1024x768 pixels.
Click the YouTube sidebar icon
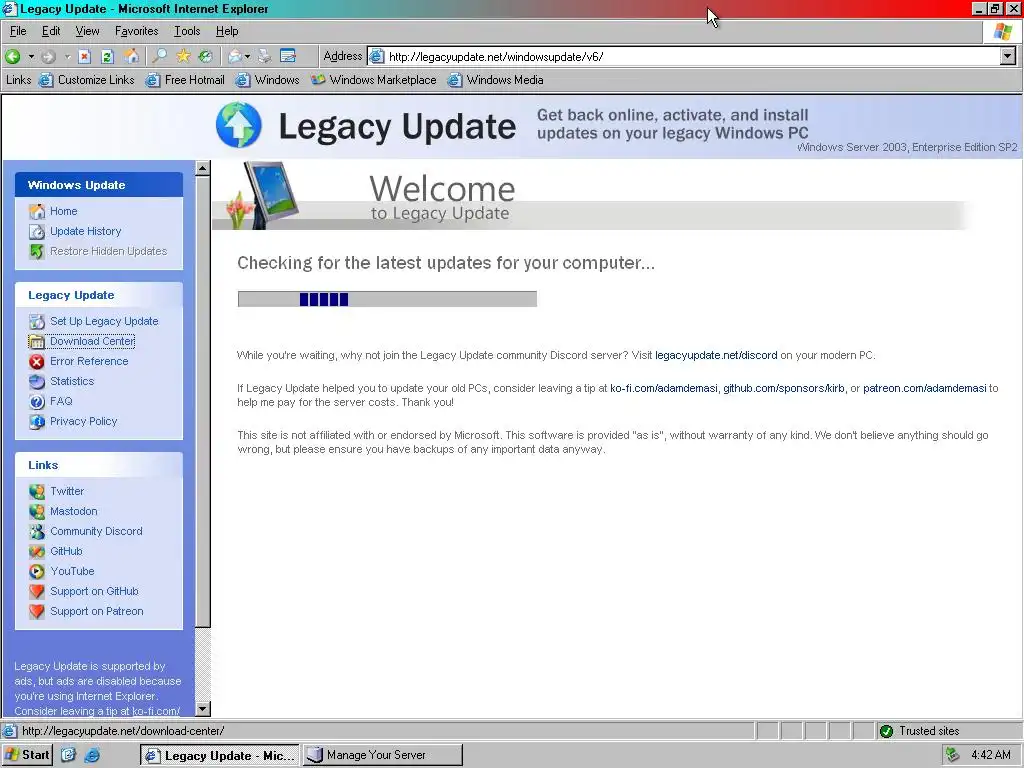point(37,571)
